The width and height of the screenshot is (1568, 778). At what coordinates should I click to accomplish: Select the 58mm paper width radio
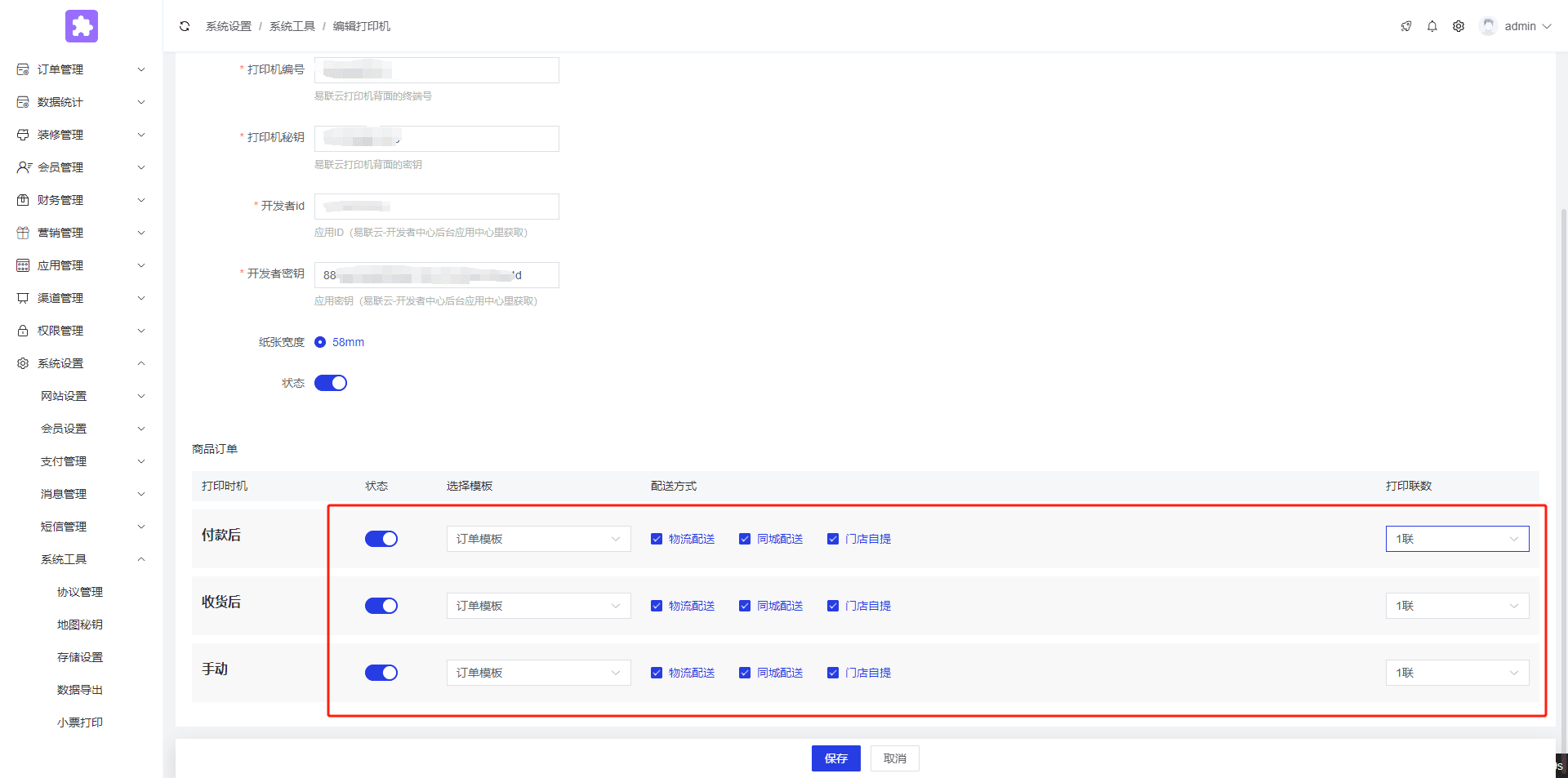[x=320, y=342]
